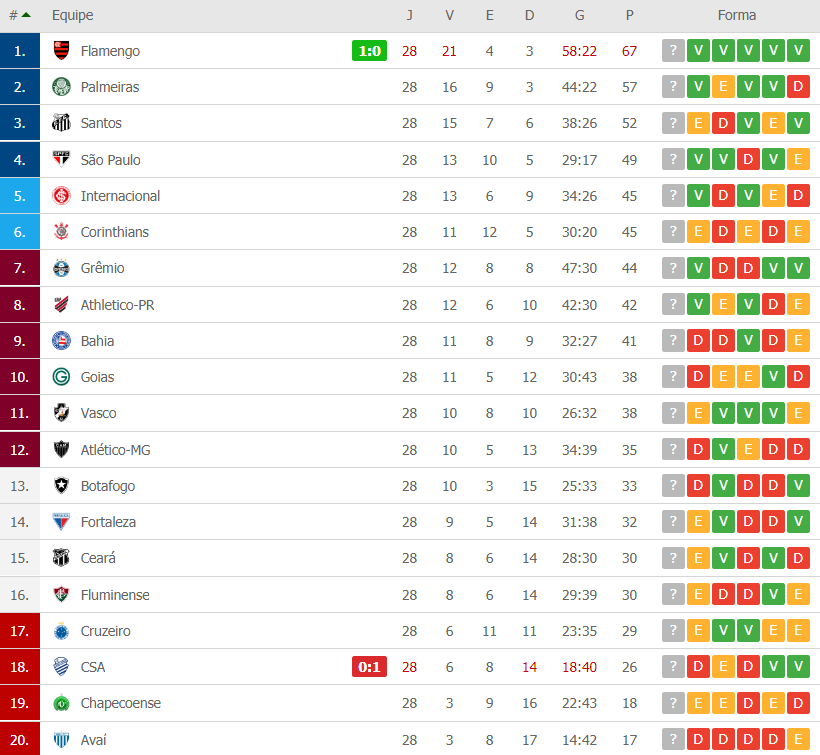
Task: Click the Botafogo club crest icon
Action: pyautogui.click(x=62, y=486)
